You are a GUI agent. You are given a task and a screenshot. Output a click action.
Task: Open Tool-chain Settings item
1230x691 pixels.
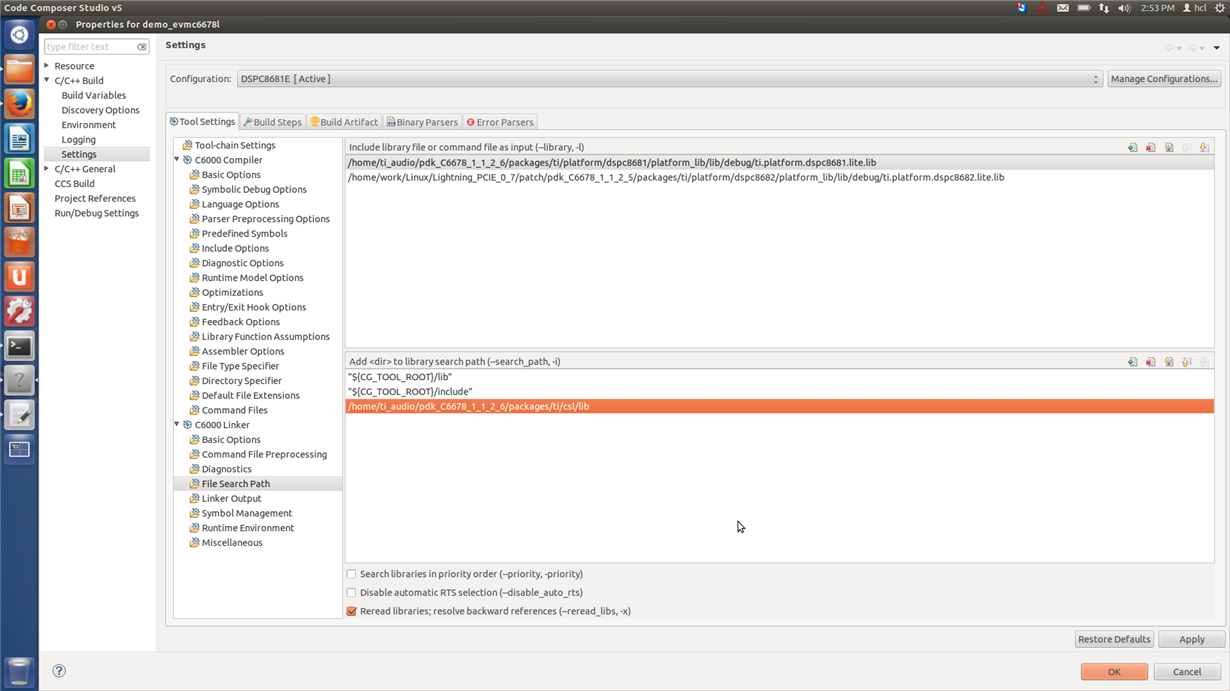[x=235, y=146]
